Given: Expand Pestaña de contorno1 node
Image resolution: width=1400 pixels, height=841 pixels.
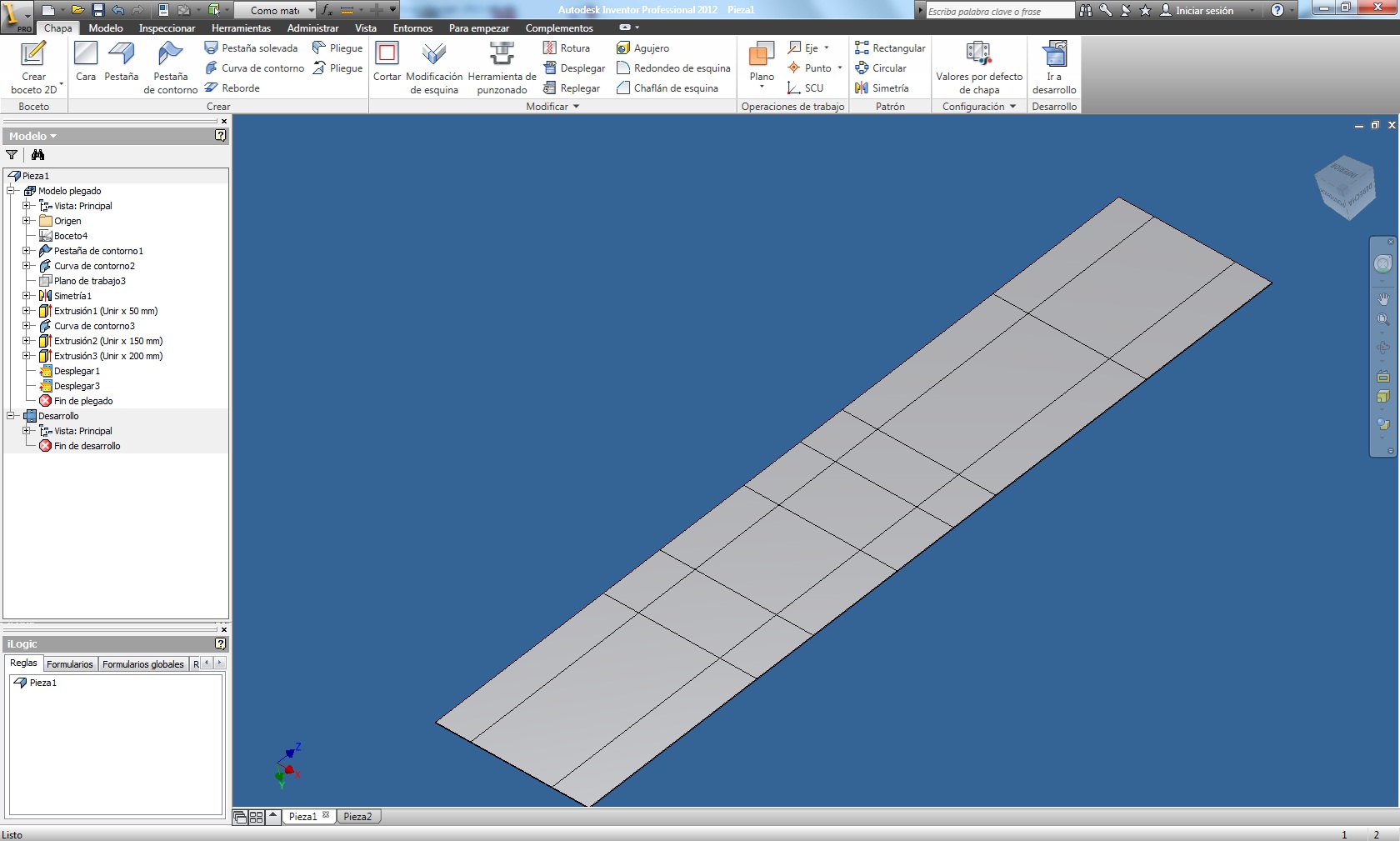Looking at the screenshot, I should (x=27, y=251).
